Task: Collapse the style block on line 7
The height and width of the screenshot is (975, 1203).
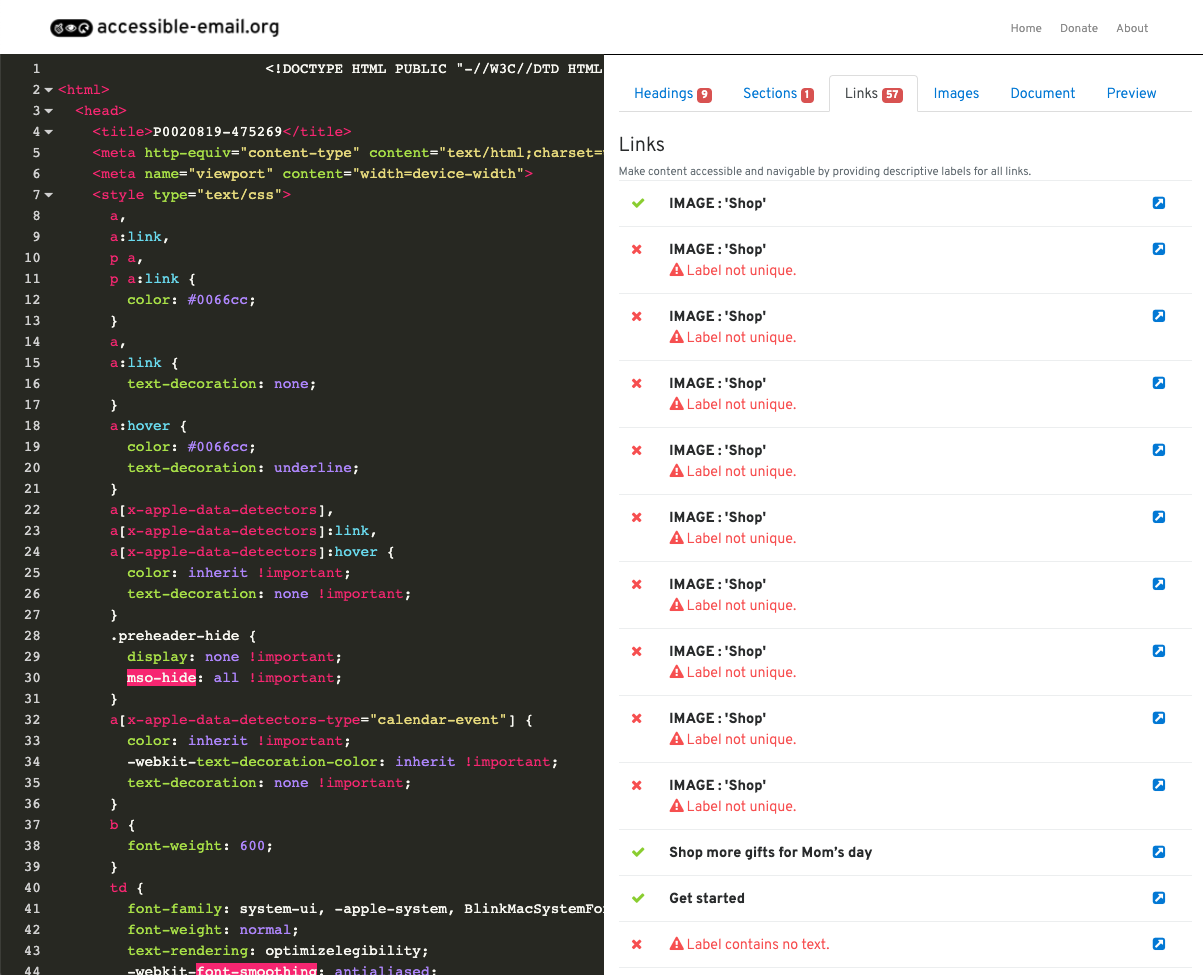Action: pyautogui.click(x=46, y=194)
